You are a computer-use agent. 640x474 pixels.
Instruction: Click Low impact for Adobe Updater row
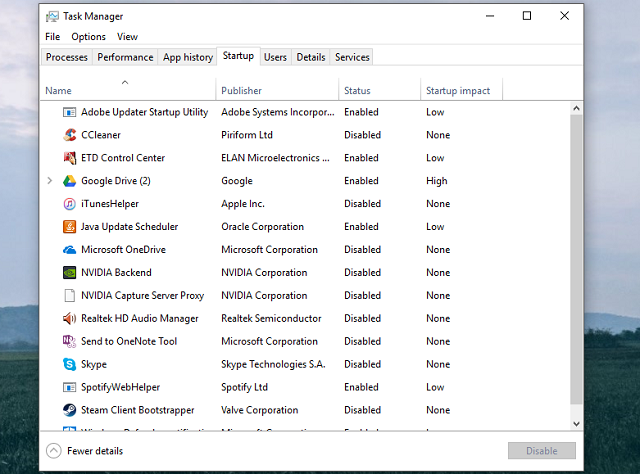(x=435, y=112)
